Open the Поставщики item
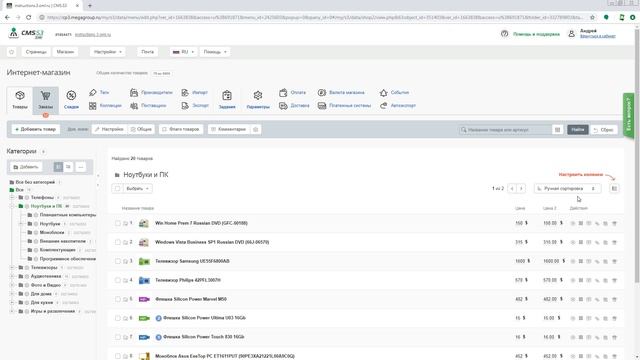 (x=148, y=106)
